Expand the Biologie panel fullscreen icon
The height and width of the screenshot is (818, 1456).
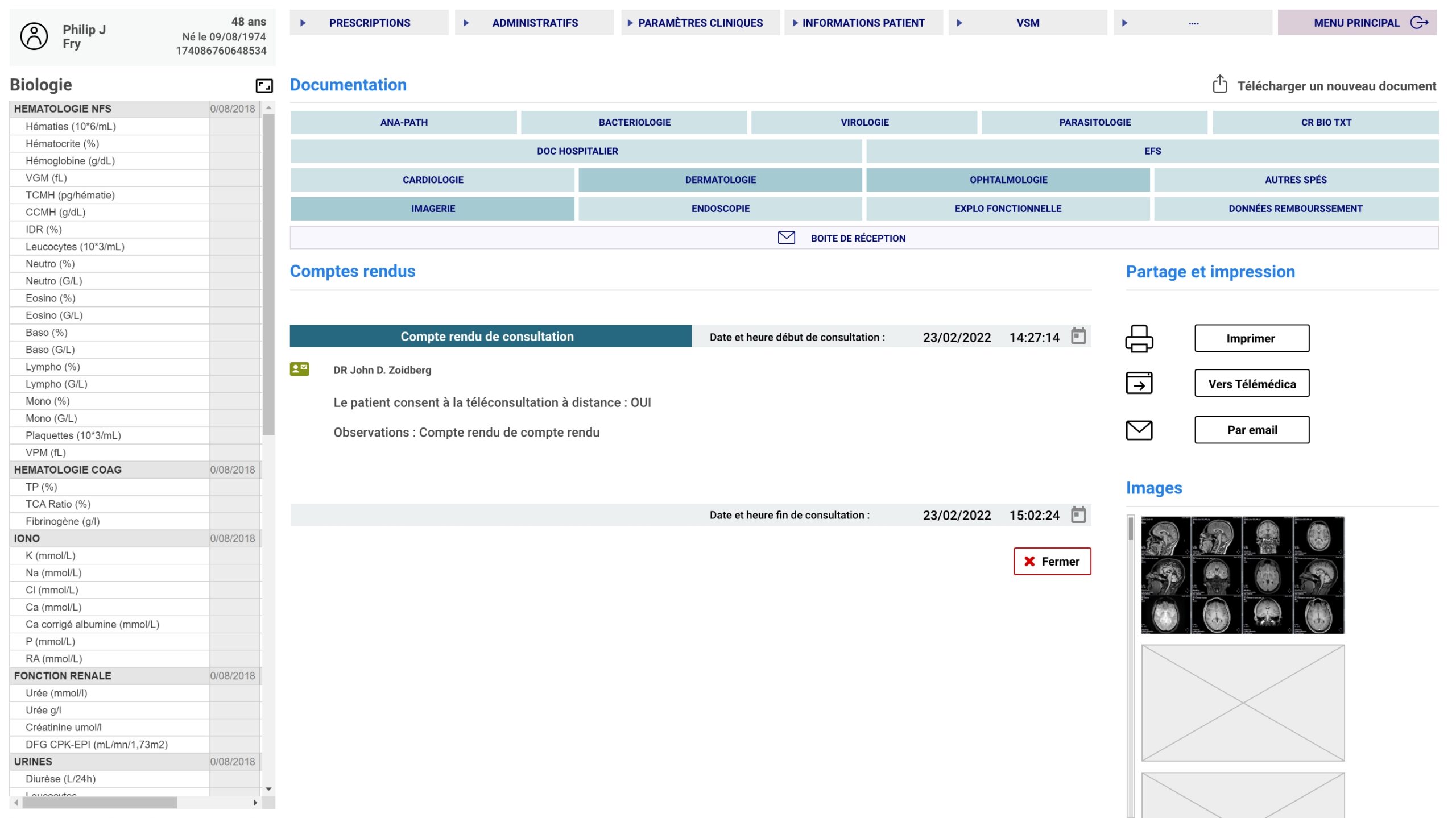click(264, 86)
